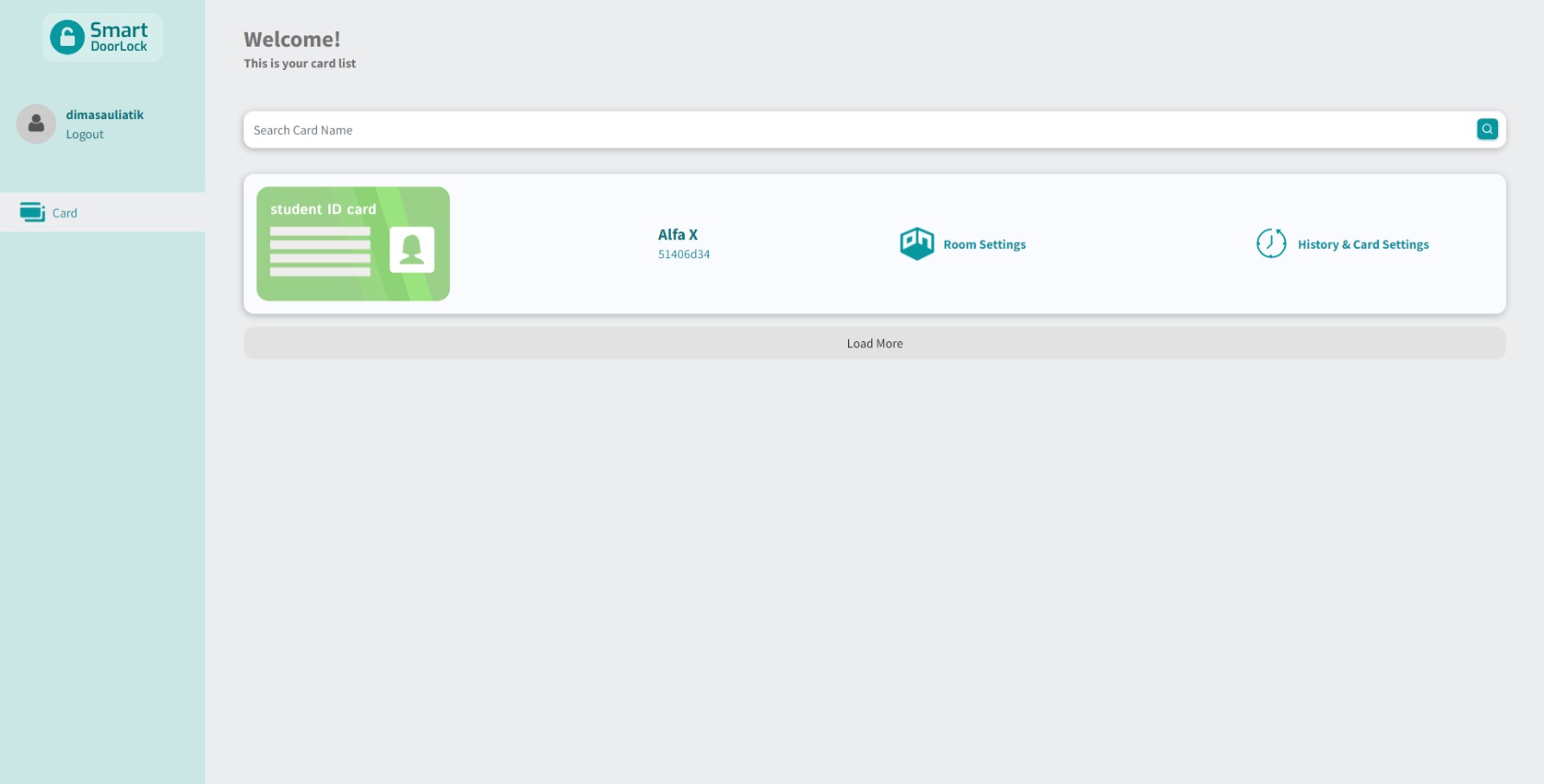Viewport: 1544px width, 784px height.
Task: Log out of the account
Action: [85, 135]
